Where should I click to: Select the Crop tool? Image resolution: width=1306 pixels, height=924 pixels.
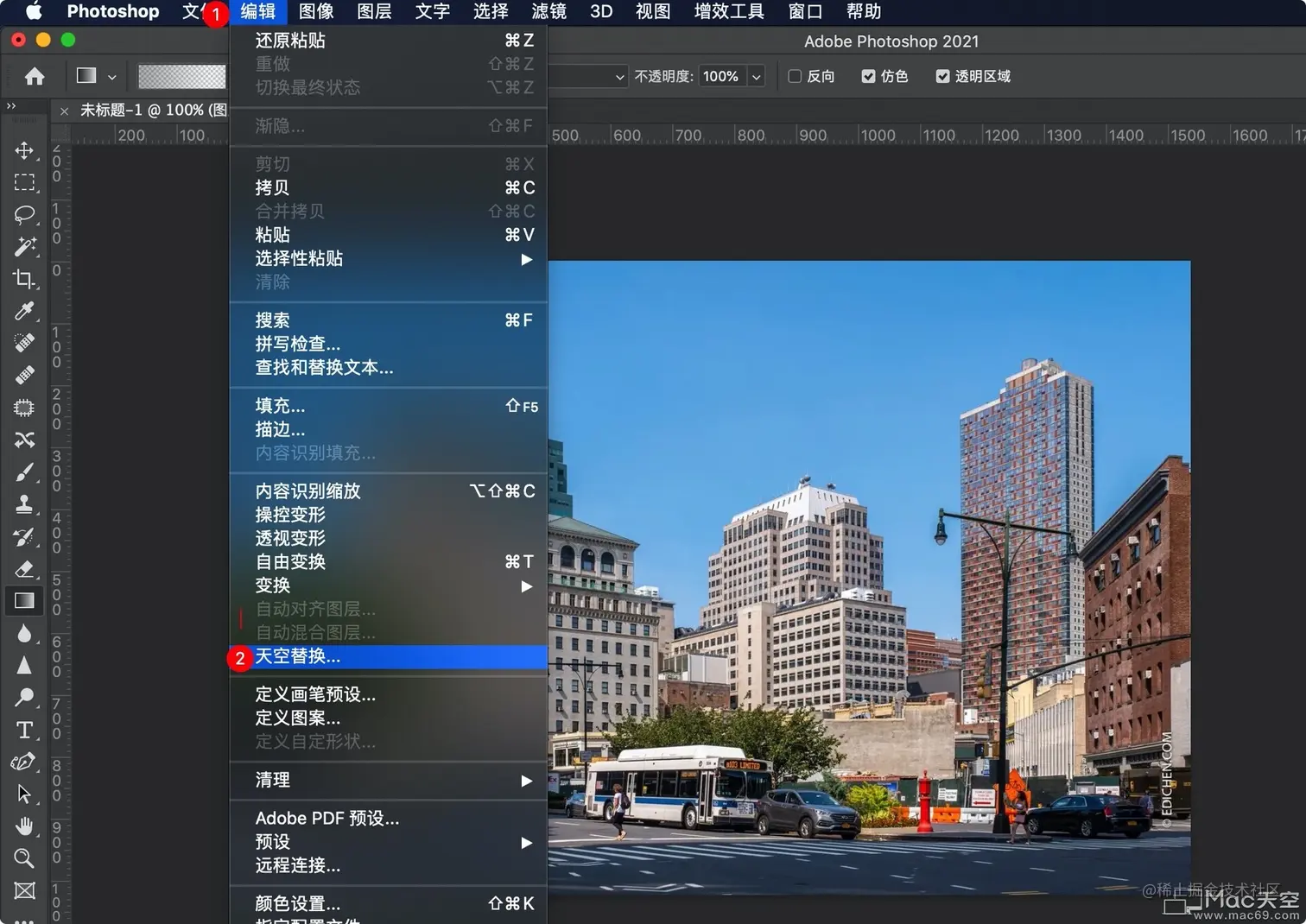[24, 278]
